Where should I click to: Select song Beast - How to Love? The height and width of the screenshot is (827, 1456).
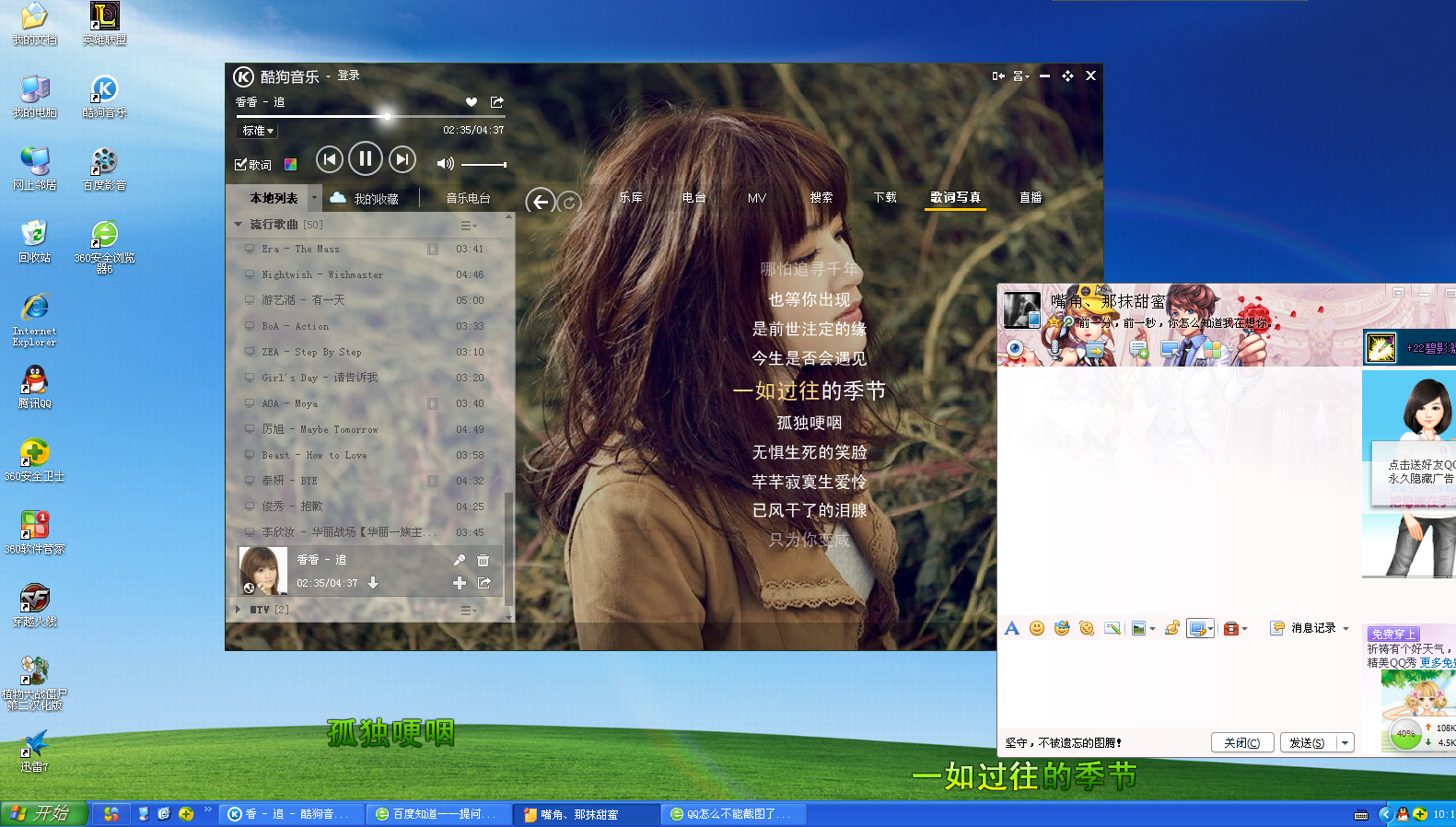click(368, 455)
